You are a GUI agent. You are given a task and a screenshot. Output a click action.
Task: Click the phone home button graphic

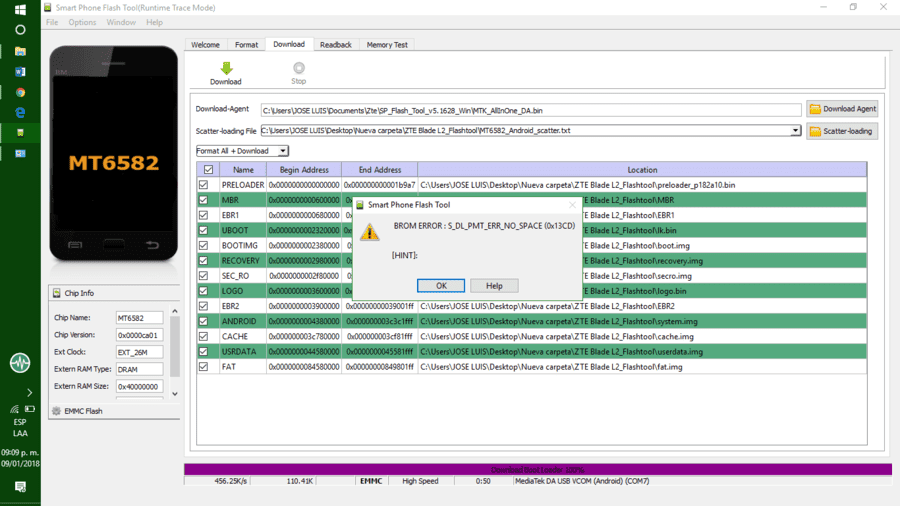[114, 245]
